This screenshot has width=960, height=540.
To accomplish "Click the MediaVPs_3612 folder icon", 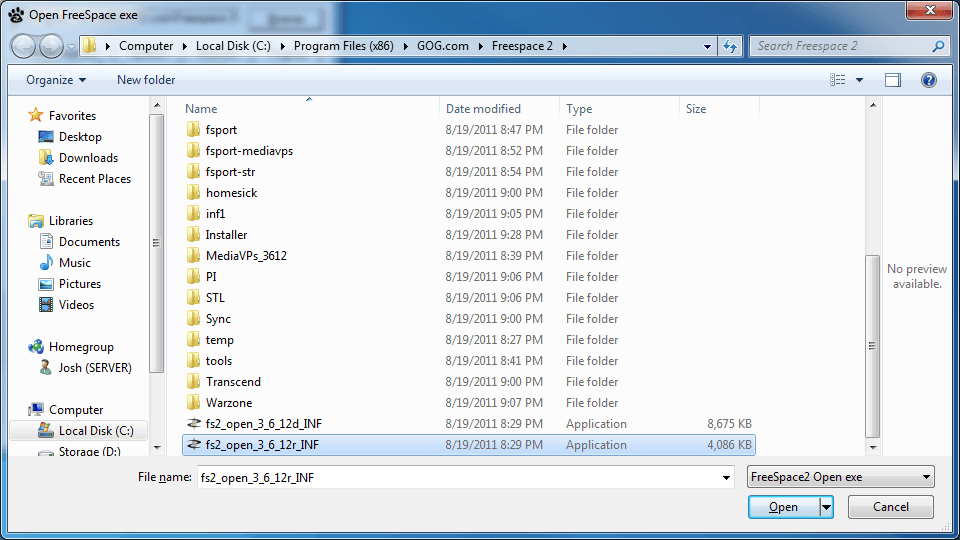I will click(x=193, y=255).
